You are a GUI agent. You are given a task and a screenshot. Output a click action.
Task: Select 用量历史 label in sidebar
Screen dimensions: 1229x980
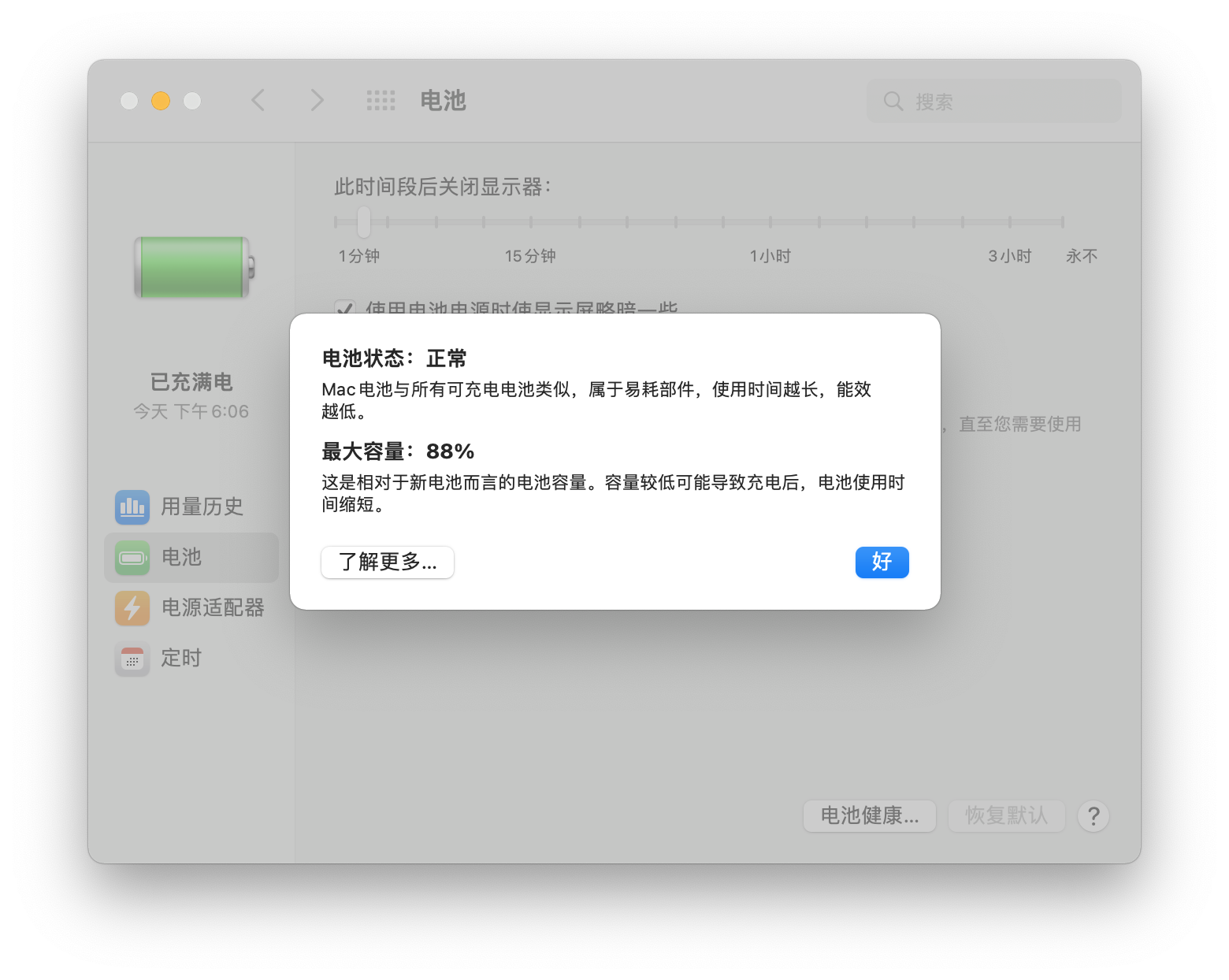(x=202, y=507)
